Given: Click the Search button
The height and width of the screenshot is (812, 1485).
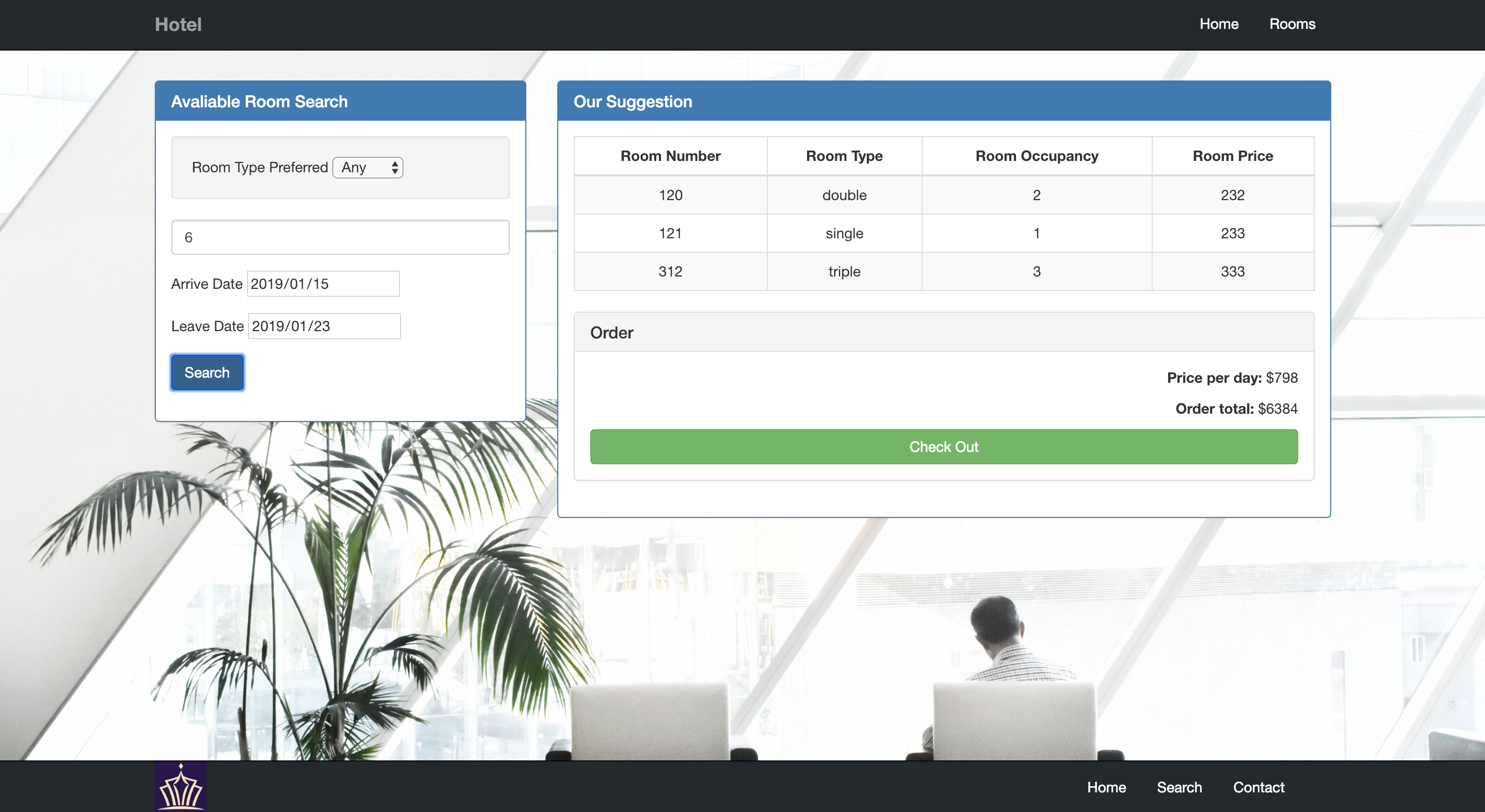Looking at the screenshot, I should (207, 371).
